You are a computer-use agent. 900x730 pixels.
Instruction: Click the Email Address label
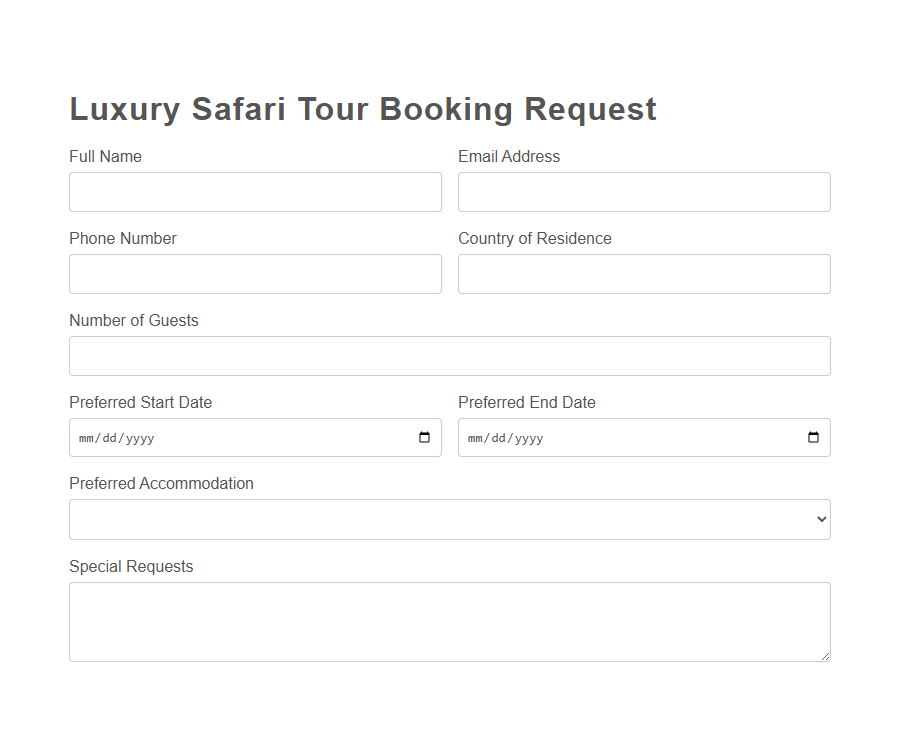tap(509, 156)
